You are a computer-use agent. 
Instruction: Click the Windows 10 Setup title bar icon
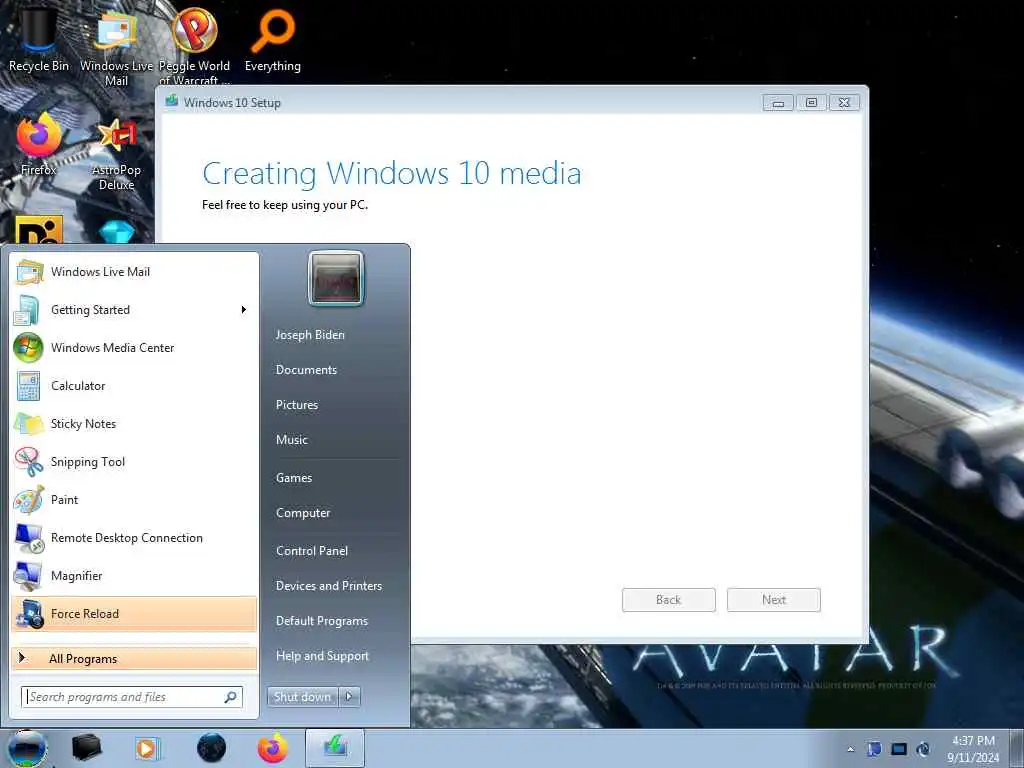click(x=172, y=101)
